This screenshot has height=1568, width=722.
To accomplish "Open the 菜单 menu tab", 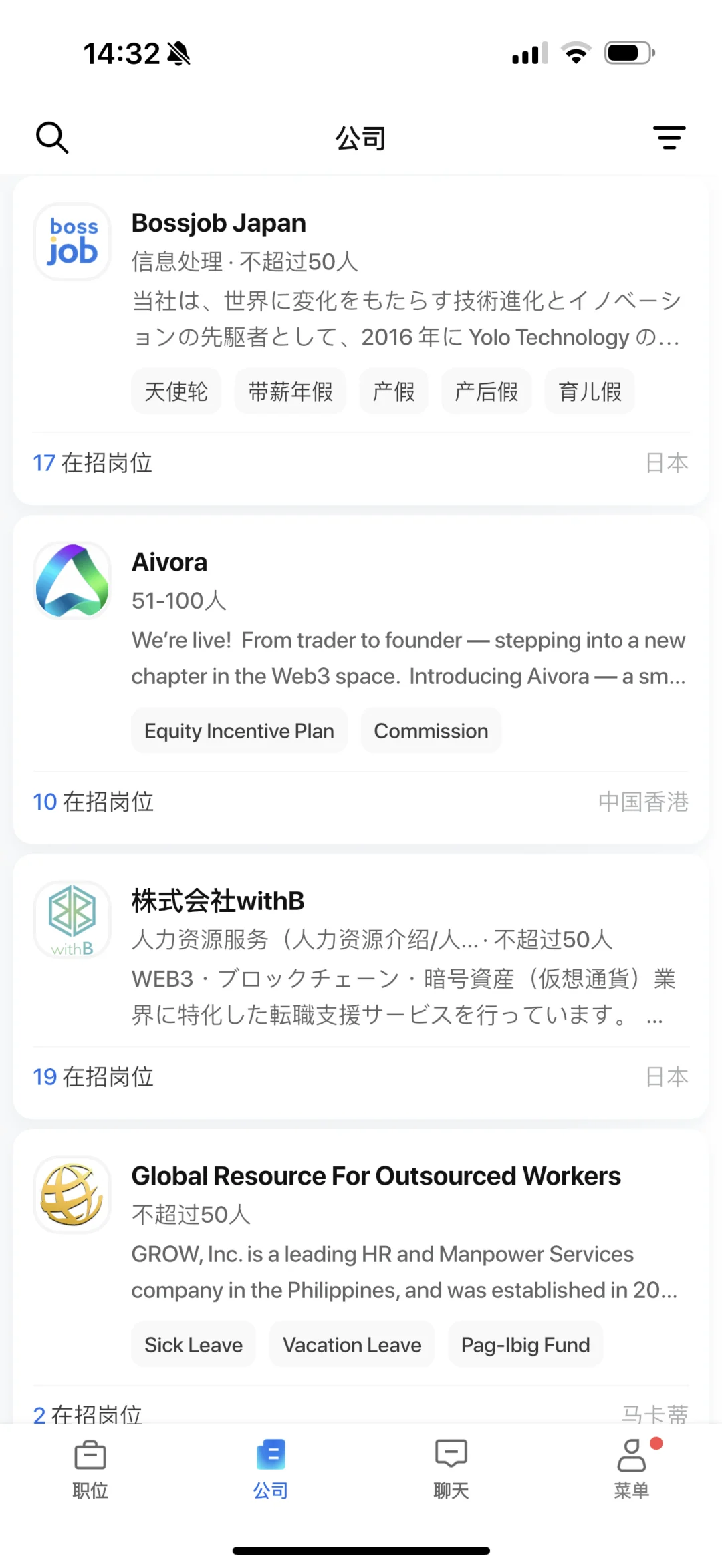I will [x=632, y=1468].
